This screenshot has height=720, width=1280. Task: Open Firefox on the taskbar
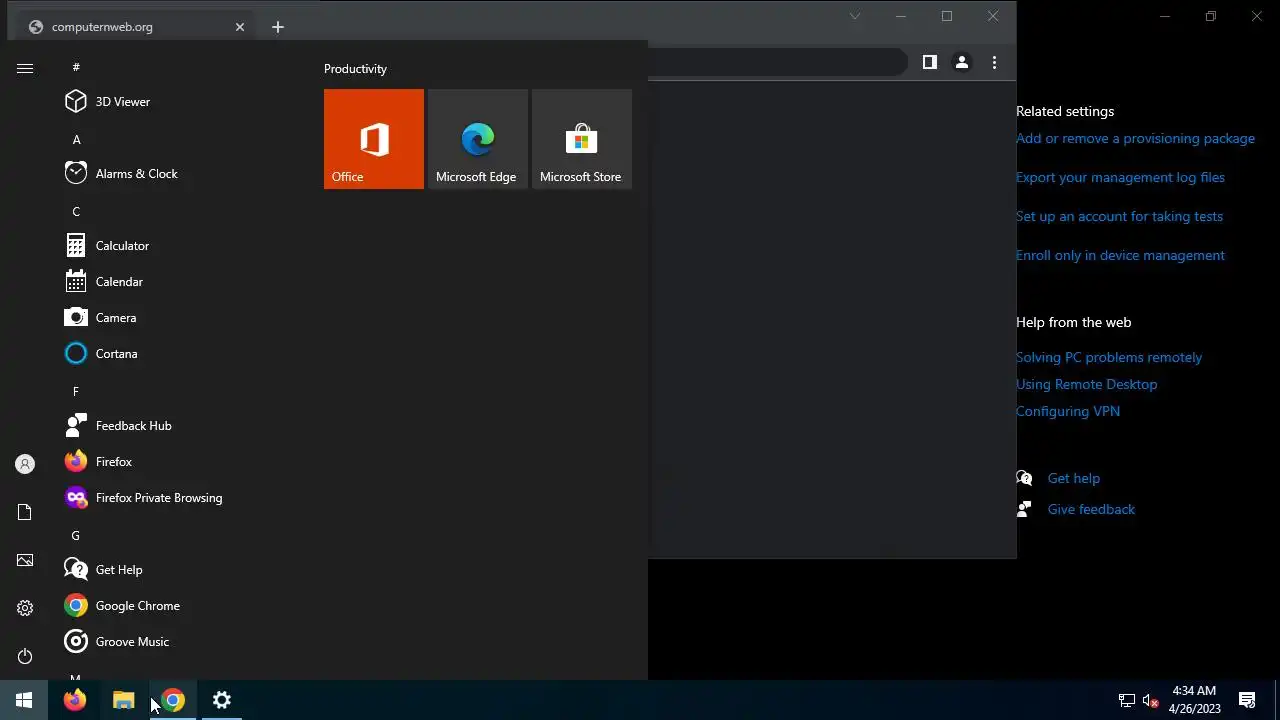(74, 700)
